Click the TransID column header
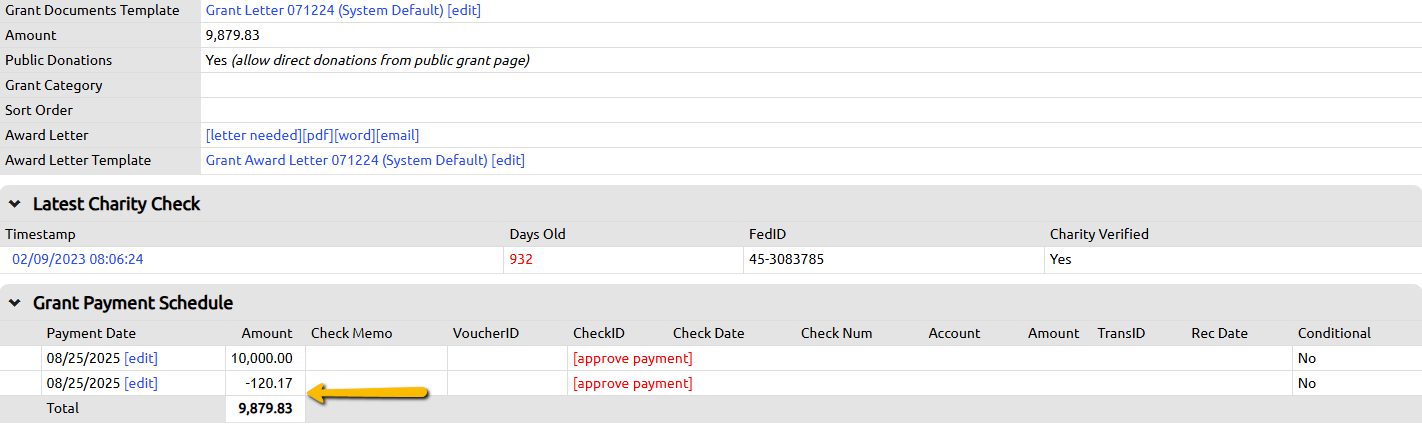 [x=1121, y=333]
